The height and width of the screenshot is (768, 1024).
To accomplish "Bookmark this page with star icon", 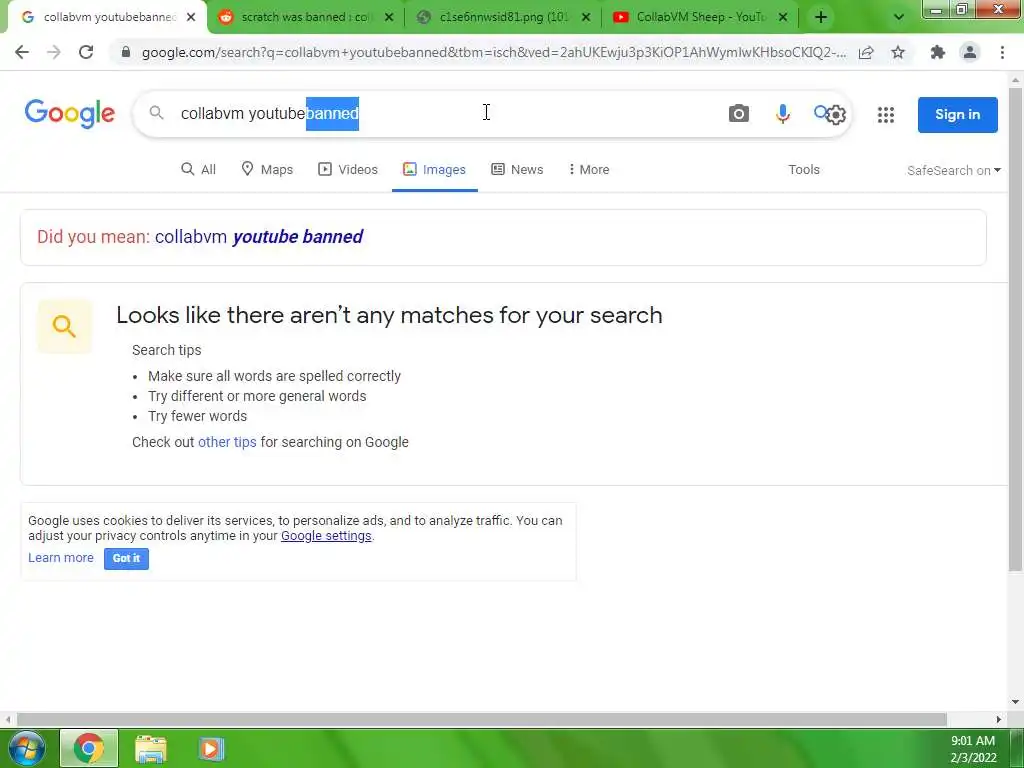I will coord(898,52).
